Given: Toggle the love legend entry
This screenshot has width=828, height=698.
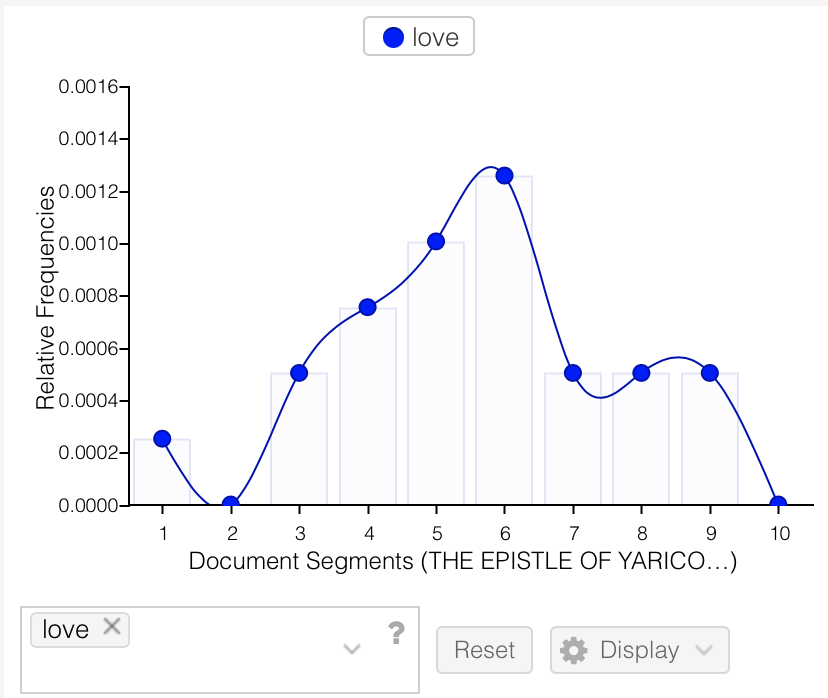Looking at the screenshot, I should click(x=419, y=38).
